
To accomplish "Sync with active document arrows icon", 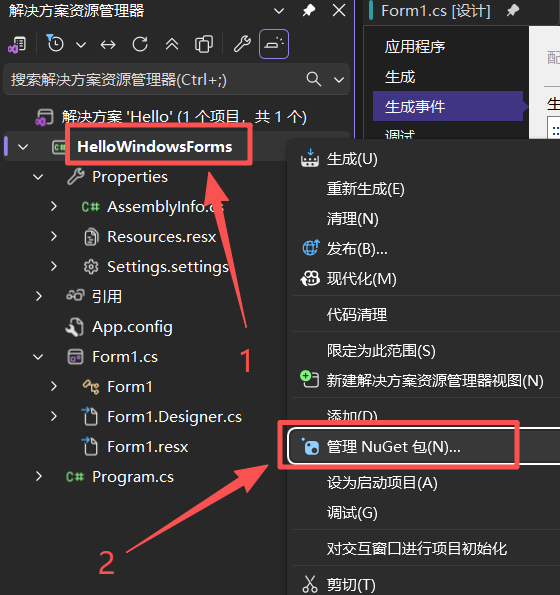I will [108, 45].
